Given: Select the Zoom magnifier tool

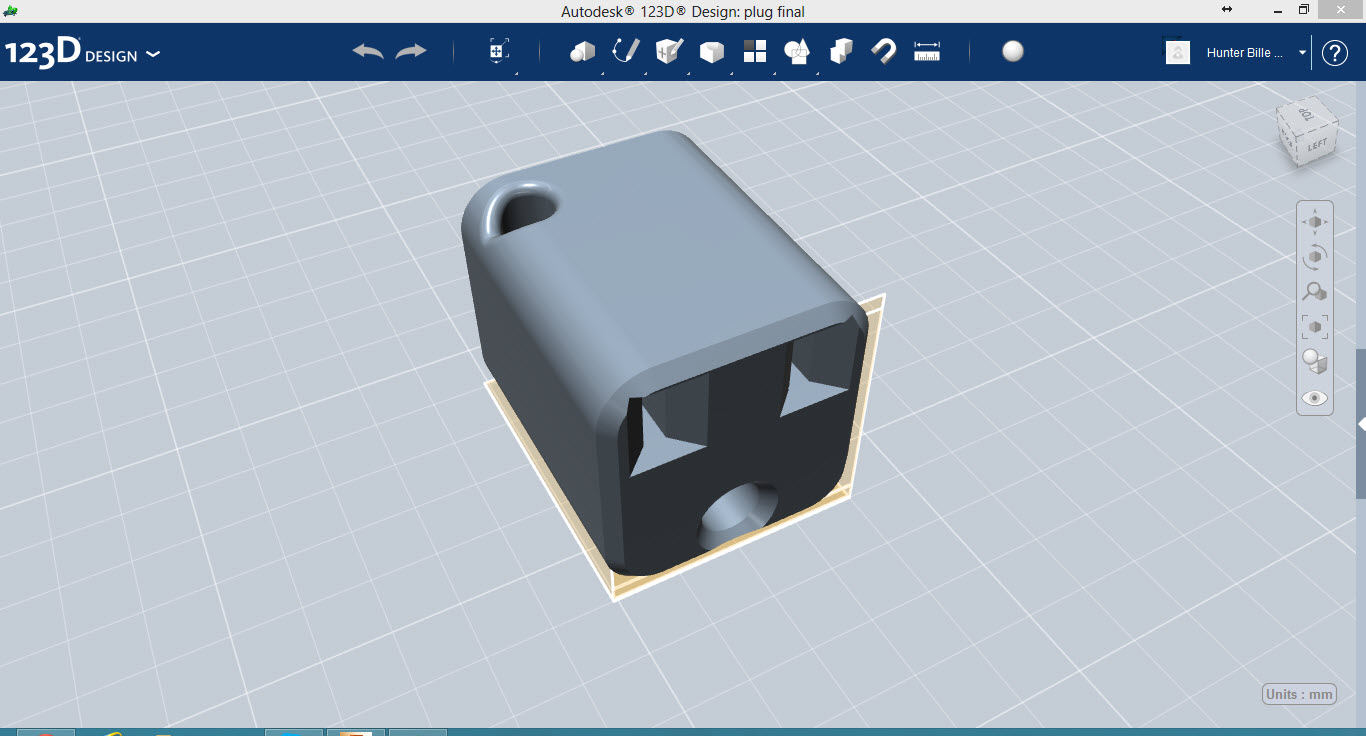Looking at the screenshot, I should point(1315,292).
